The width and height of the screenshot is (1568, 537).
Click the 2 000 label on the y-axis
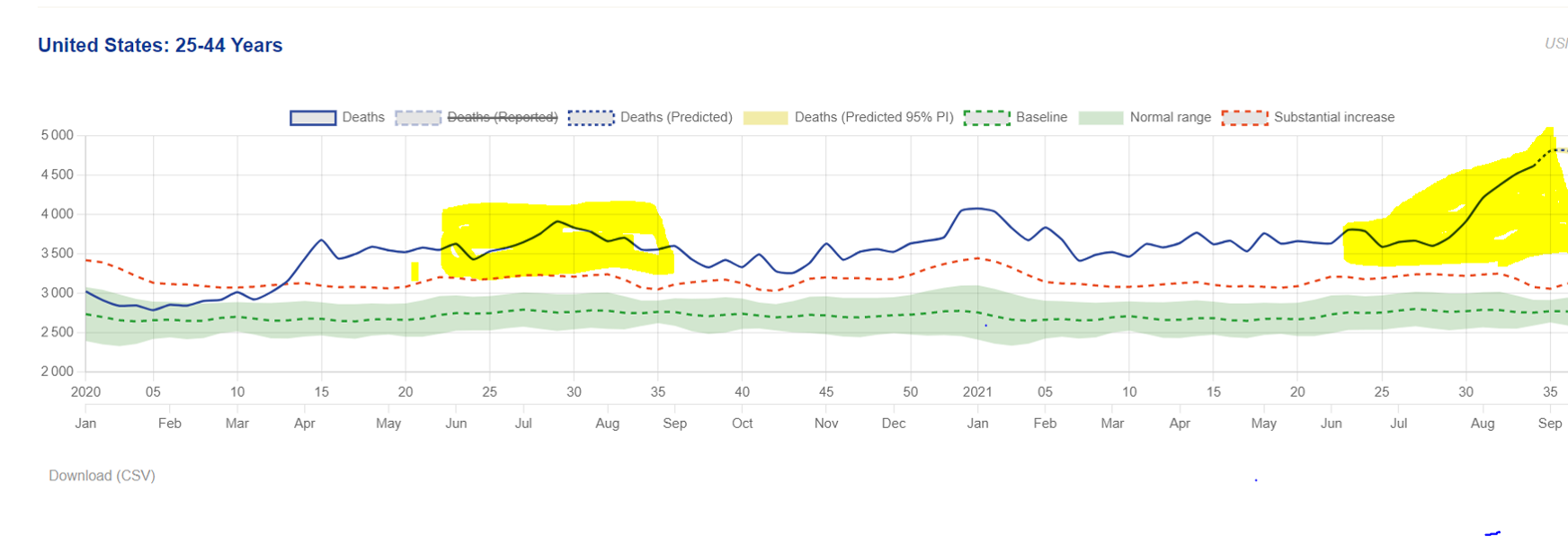(57, 371)
